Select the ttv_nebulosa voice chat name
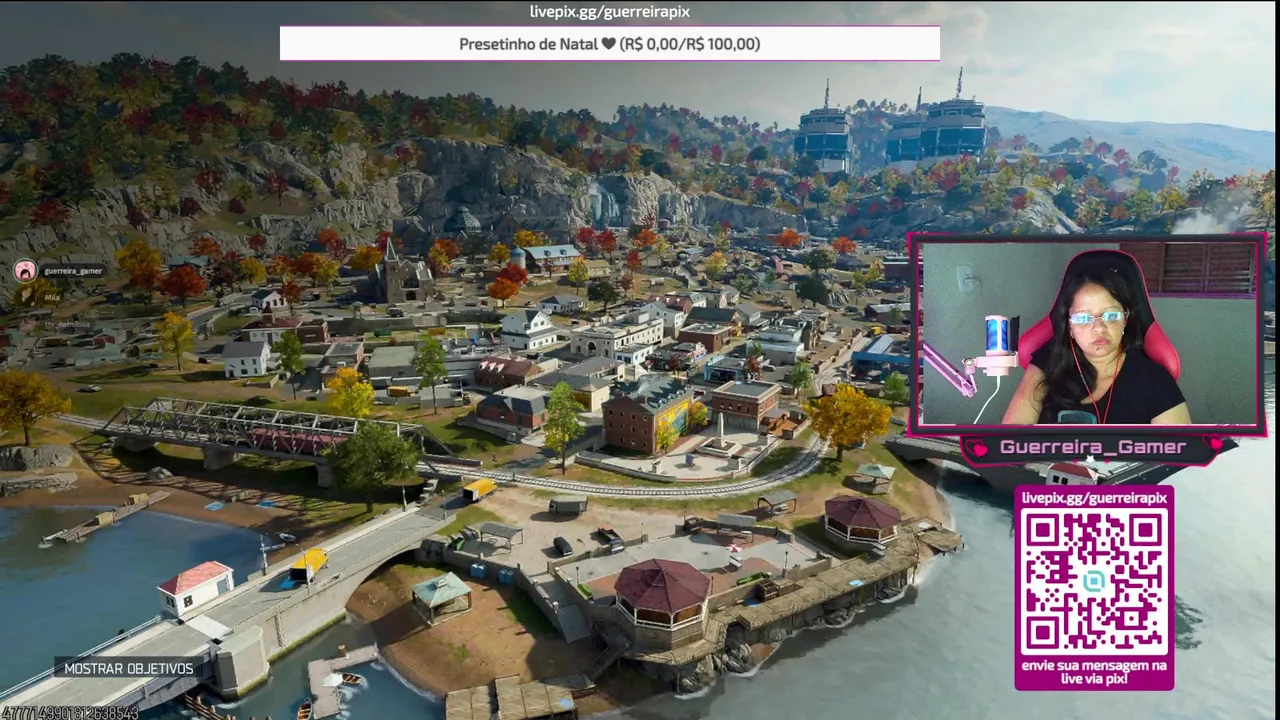This screenshot has height=720, width=1280. (x=67, y=324)
